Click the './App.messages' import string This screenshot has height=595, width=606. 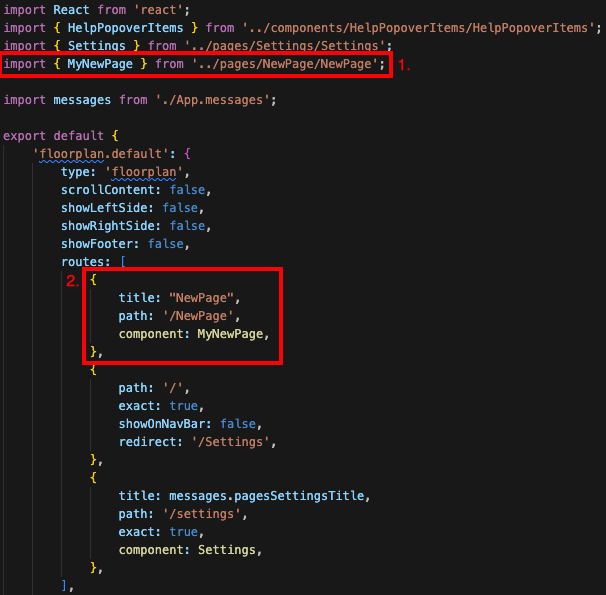point(213,100)
